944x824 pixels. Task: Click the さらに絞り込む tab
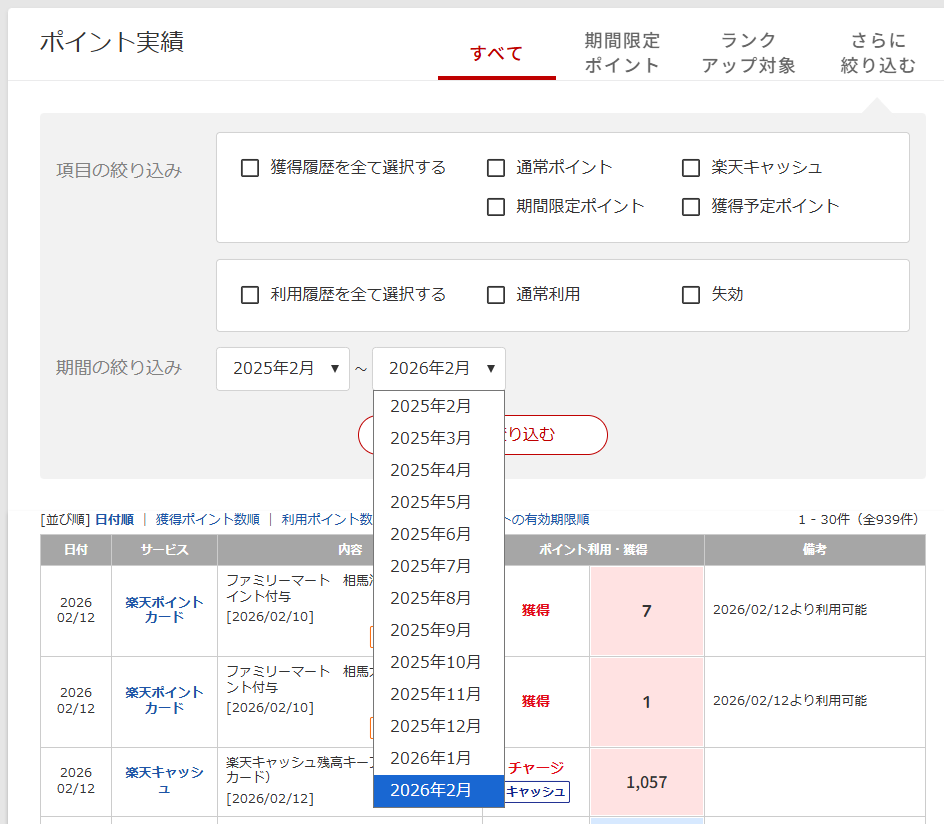tap(877, 54)
